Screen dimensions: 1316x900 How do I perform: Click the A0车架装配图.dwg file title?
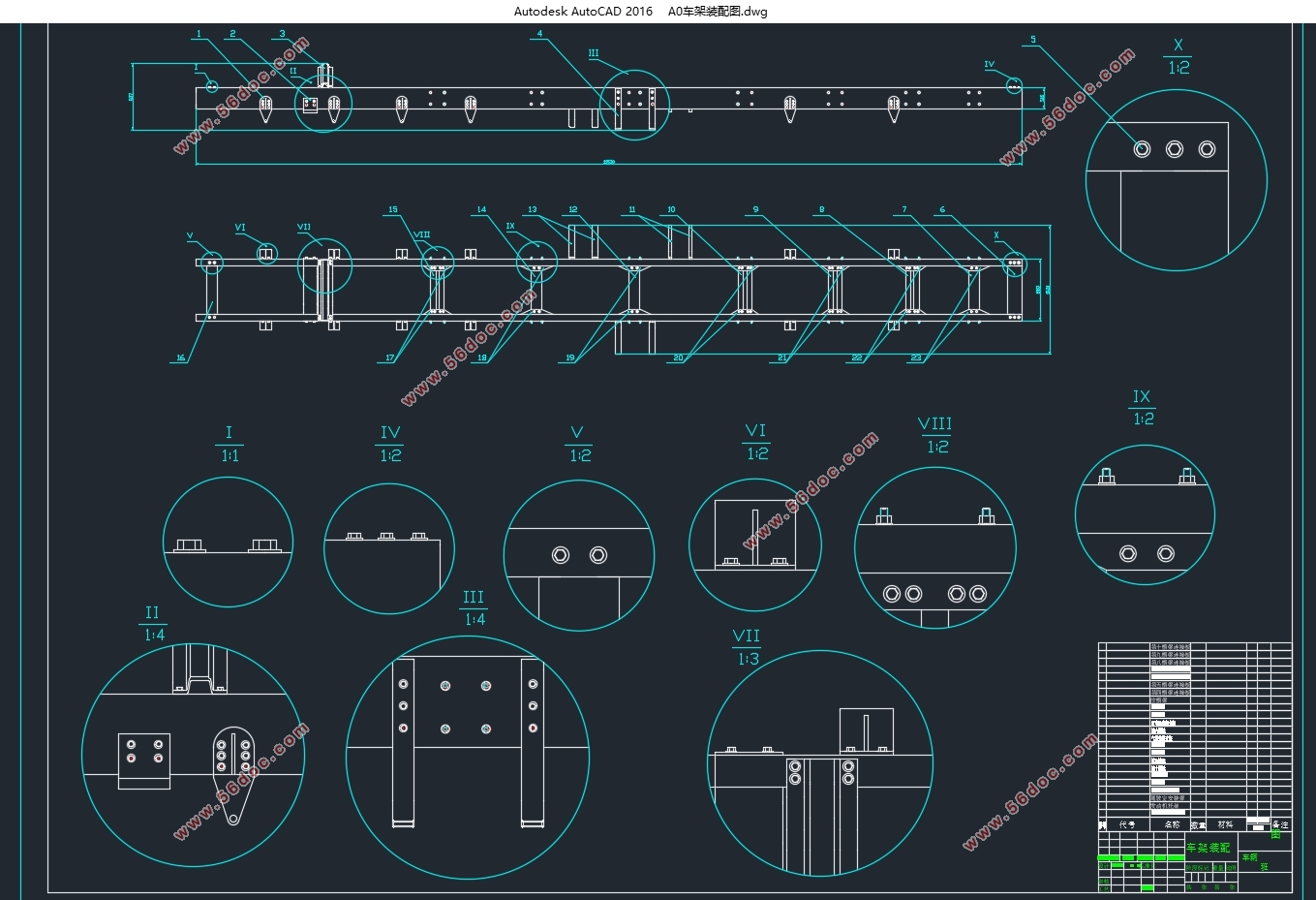pyautogui.click(x=718, y=12)
